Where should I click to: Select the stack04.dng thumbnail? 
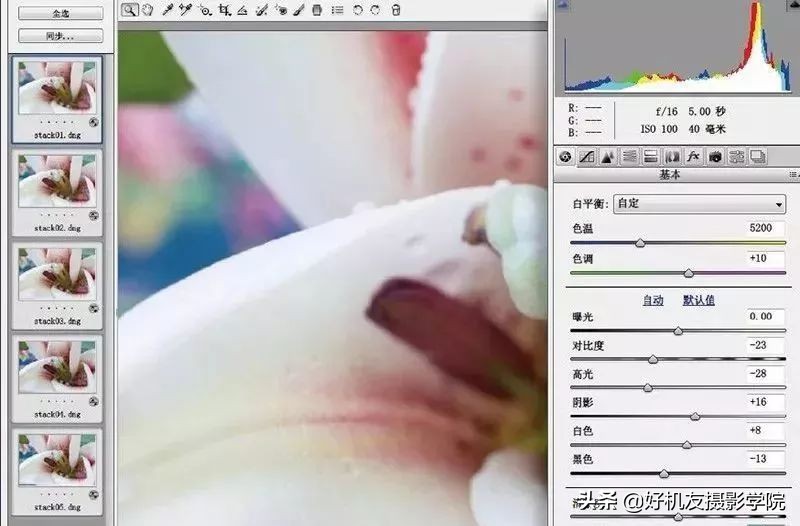point(57,367)
